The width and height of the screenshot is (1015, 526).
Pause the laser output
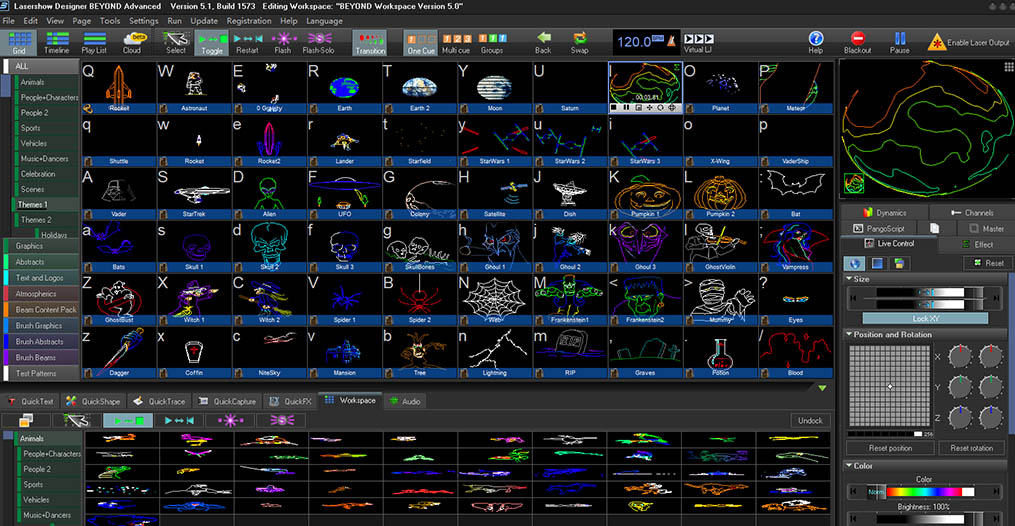click(x=899, y=42)
